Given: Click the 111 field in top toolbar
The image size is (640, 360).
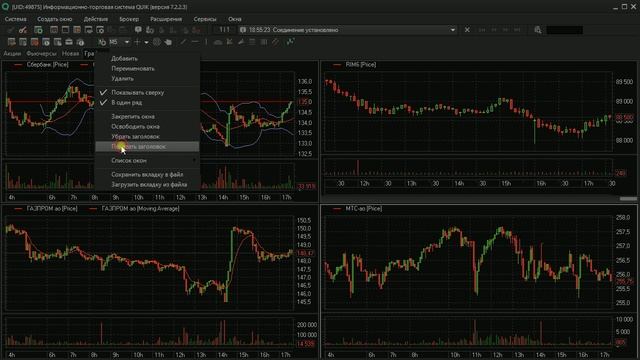Looking at the screenshot, I should (x=224, y=30).
